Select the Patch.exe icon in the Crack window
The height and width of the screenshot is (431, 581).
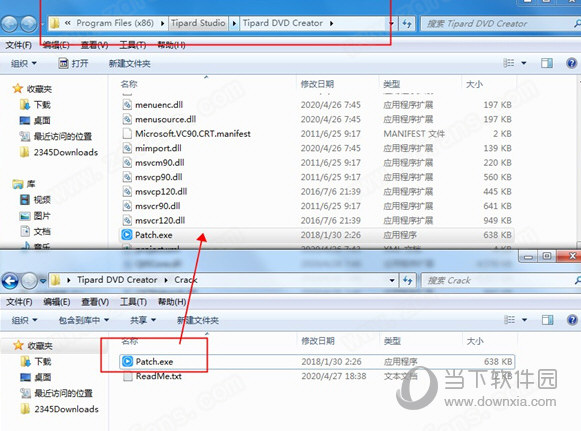click(127, 361)
